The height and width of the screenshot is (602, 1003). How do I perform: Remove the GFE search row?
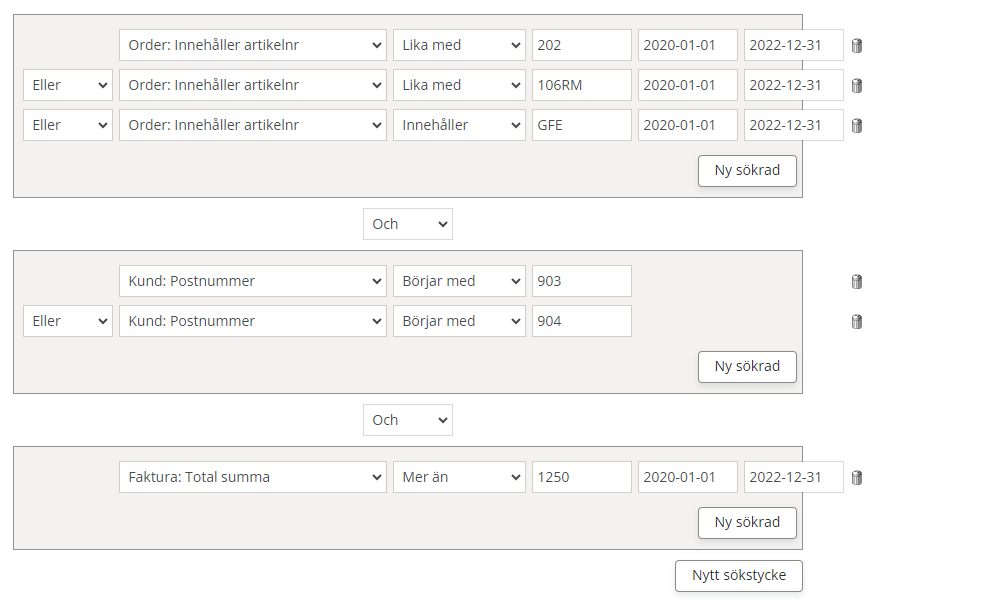pos(857,125)
